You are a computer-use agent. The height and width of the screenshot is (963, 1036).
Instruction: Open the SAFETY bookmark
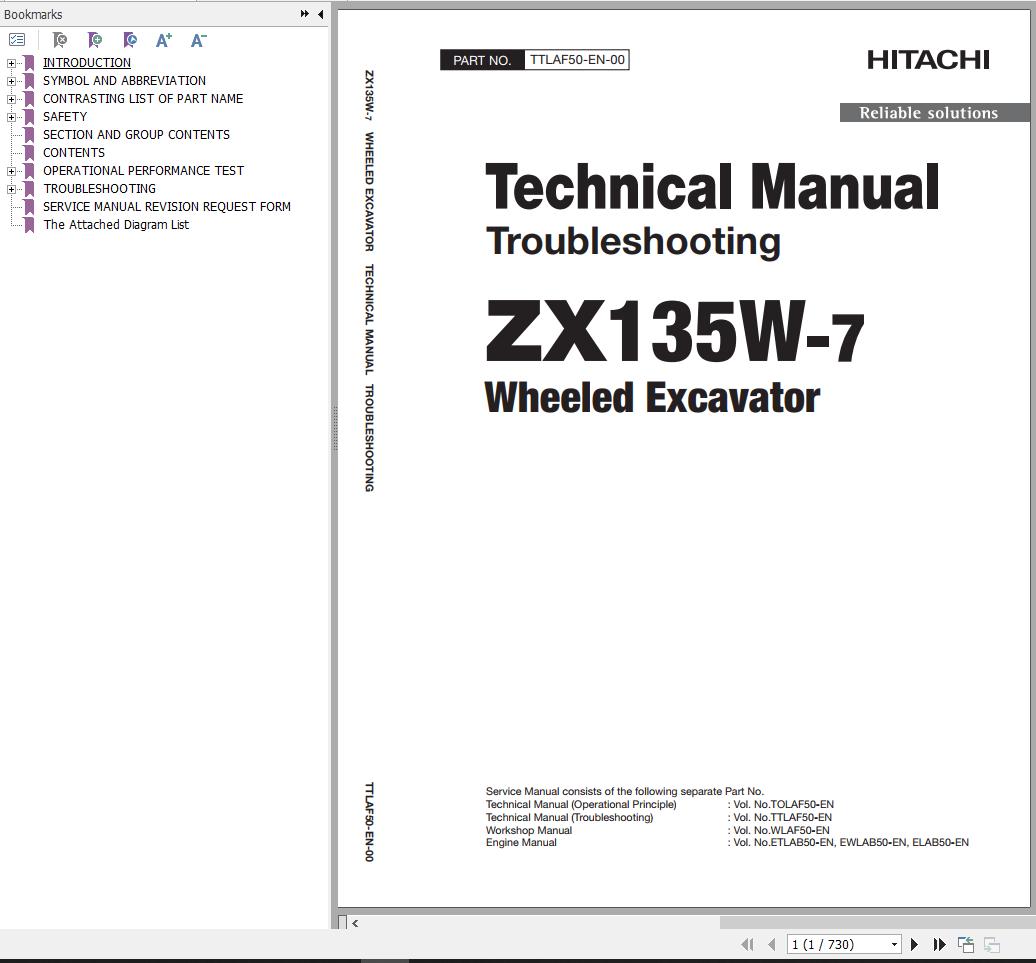(x=65, y=117)
